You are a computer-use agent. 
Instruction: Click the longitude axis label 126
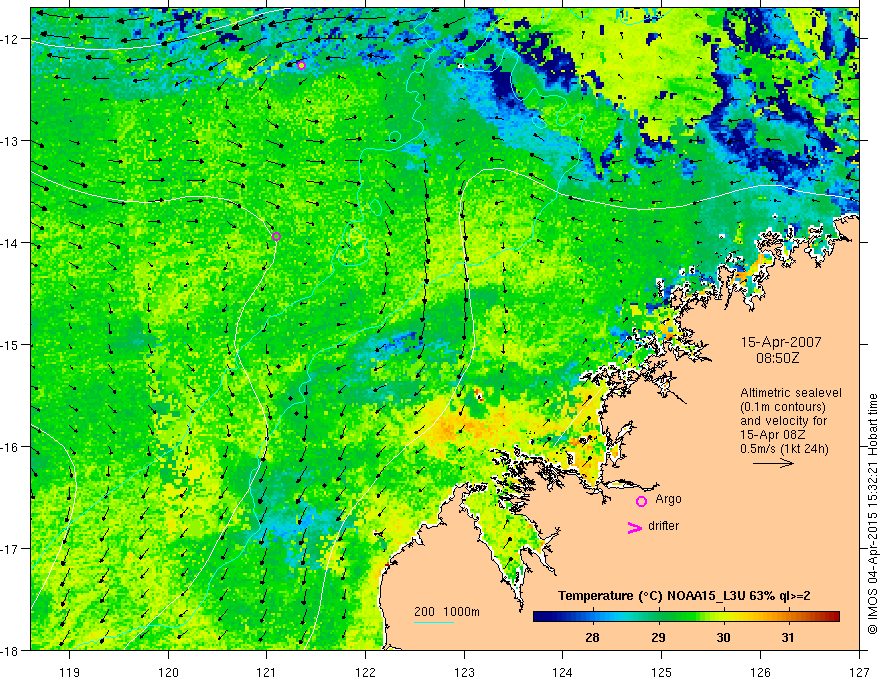[760, 672]
